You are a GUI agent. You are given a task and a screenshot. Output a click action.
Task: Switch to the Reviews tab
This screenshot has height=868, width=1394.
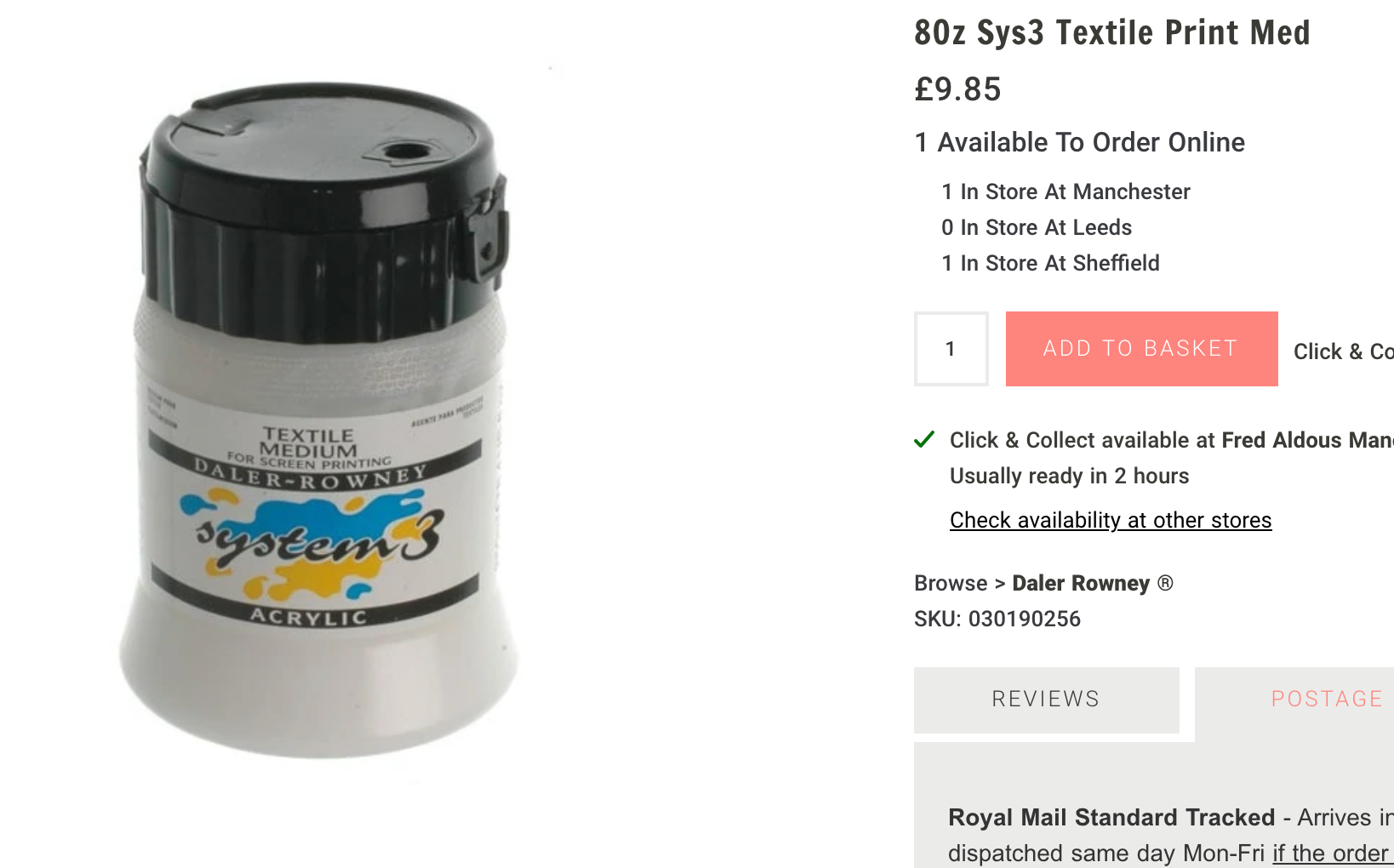coord(1047,700)
